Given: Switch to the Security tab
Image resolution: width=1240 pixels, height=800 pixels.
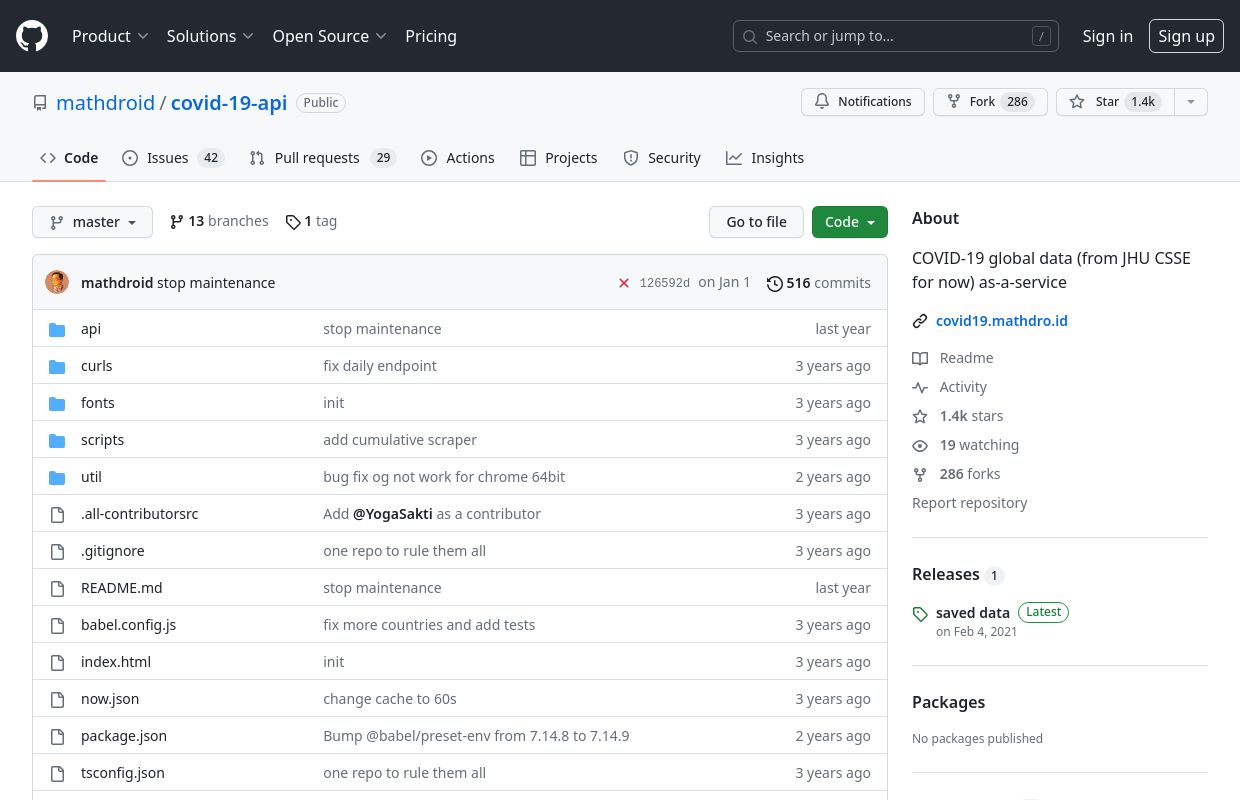Looking at the screenshot, I should tap(662, 158).
